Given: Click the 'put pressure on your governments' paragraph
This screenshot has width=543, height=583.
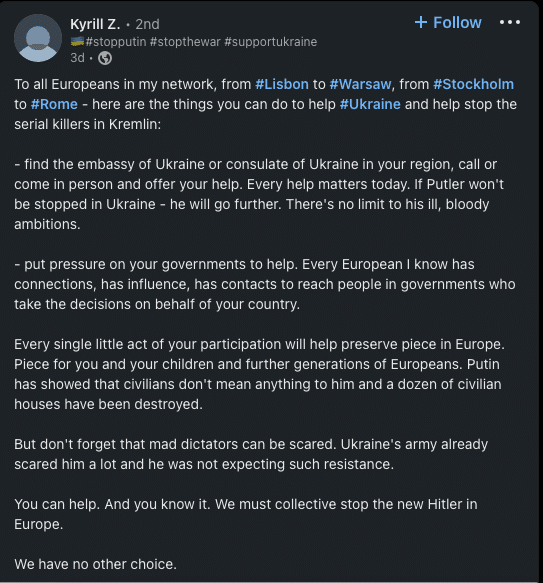Looking at the screenshot, I should click(265, 284).
